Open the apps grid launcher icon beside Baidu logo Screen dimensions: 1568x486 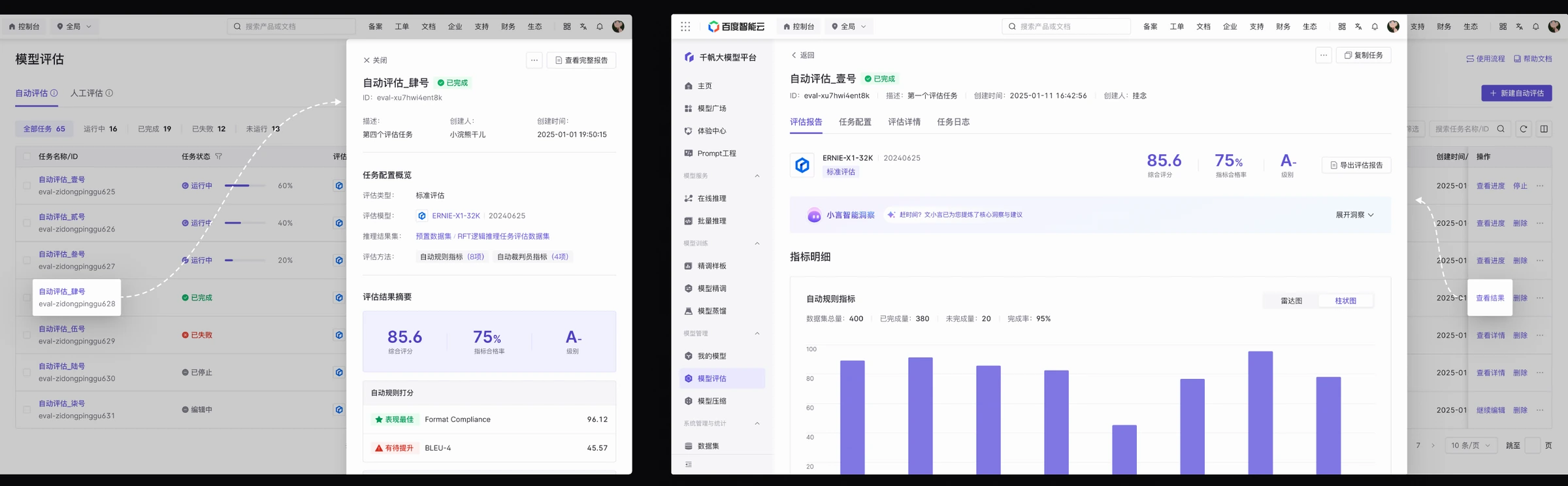coord(685,27)
